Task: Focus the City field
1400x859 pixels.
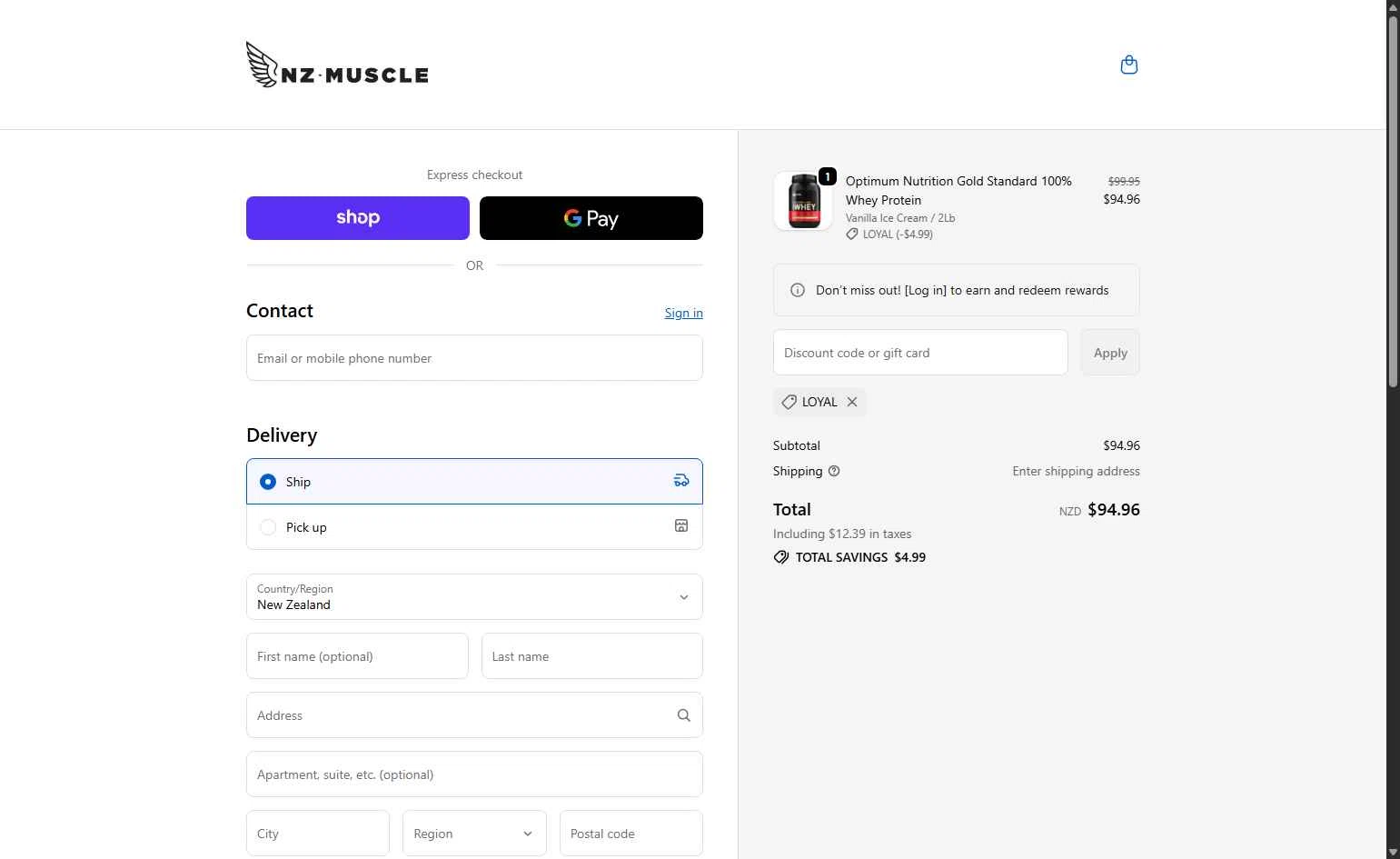Action: click(318, 833)
